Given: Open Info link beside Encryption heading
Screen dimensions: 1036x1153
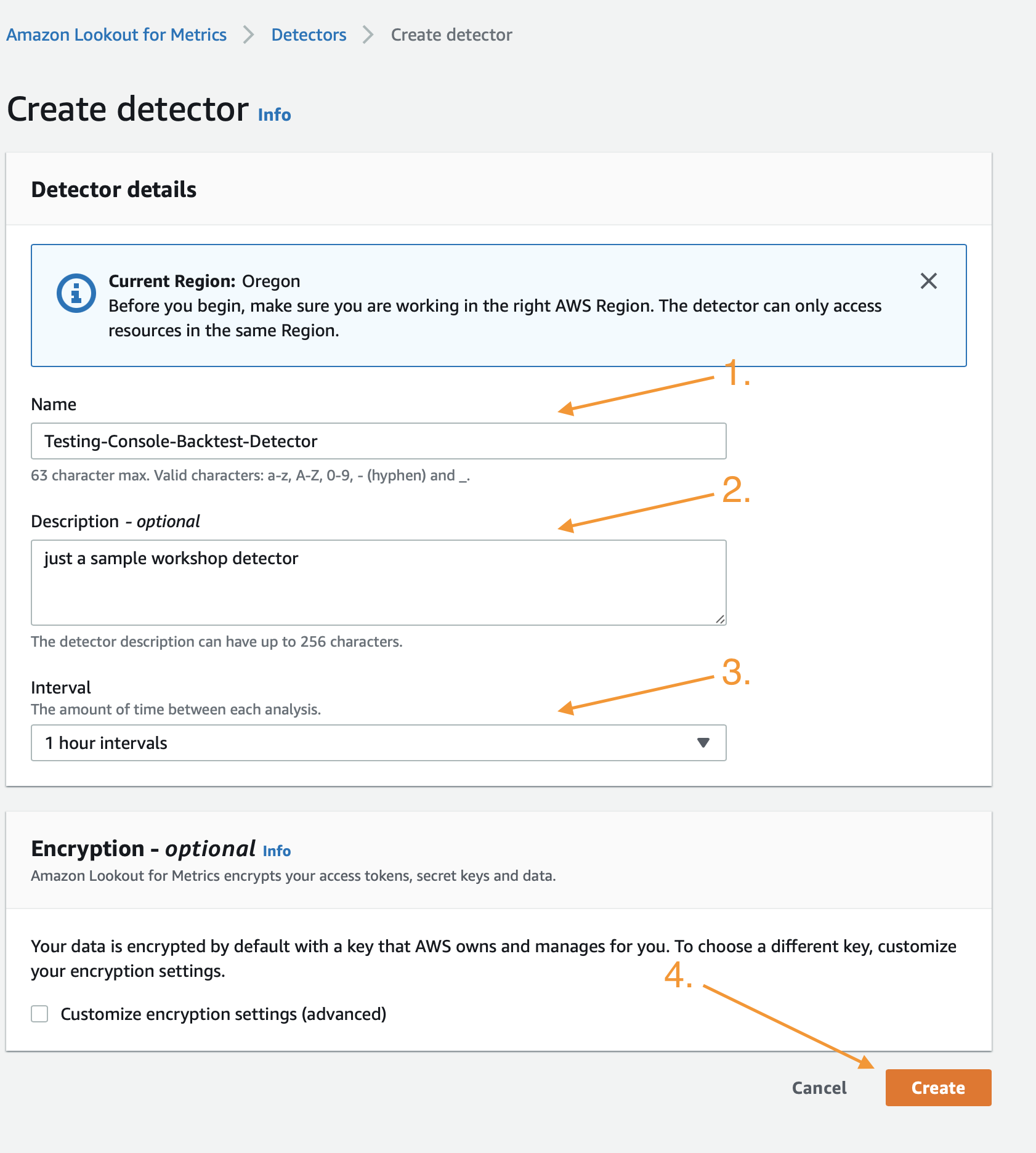Looking at the screenshot, I should pyautogui.click(x=277, y=851).
